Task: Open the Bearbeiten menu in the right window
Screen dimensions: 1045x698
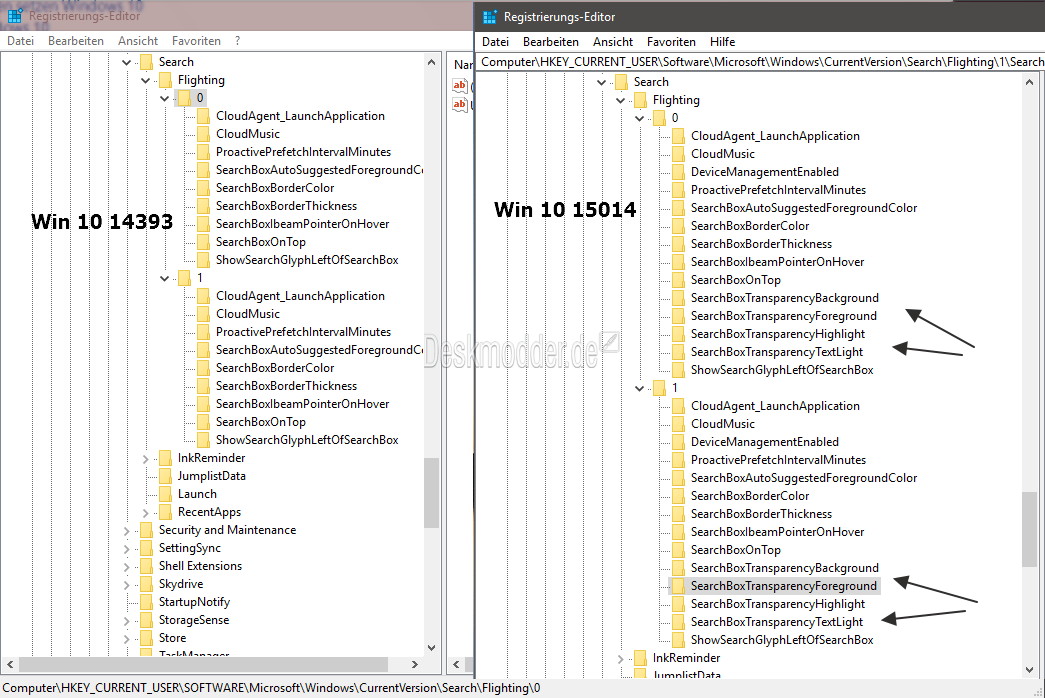Action: (x=550, y=41)
